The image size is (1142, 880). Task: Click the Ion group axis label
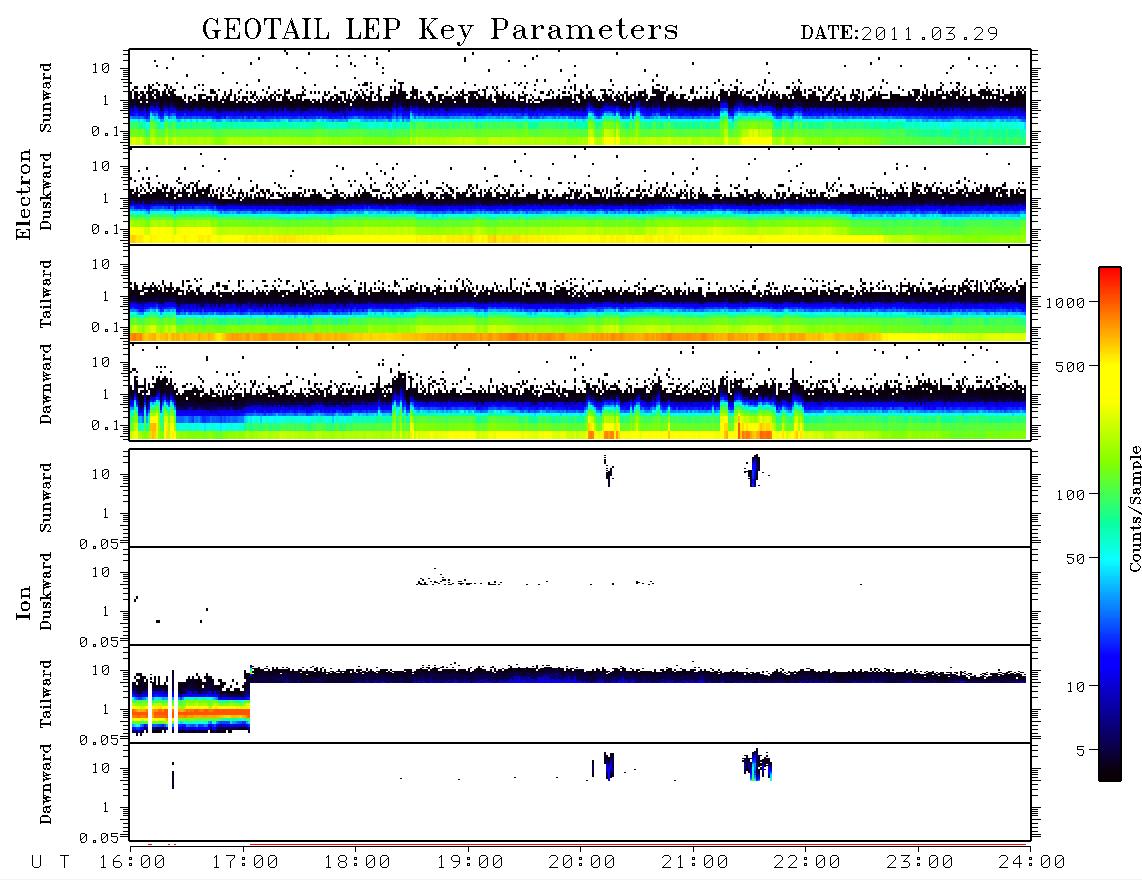point(24,603)
